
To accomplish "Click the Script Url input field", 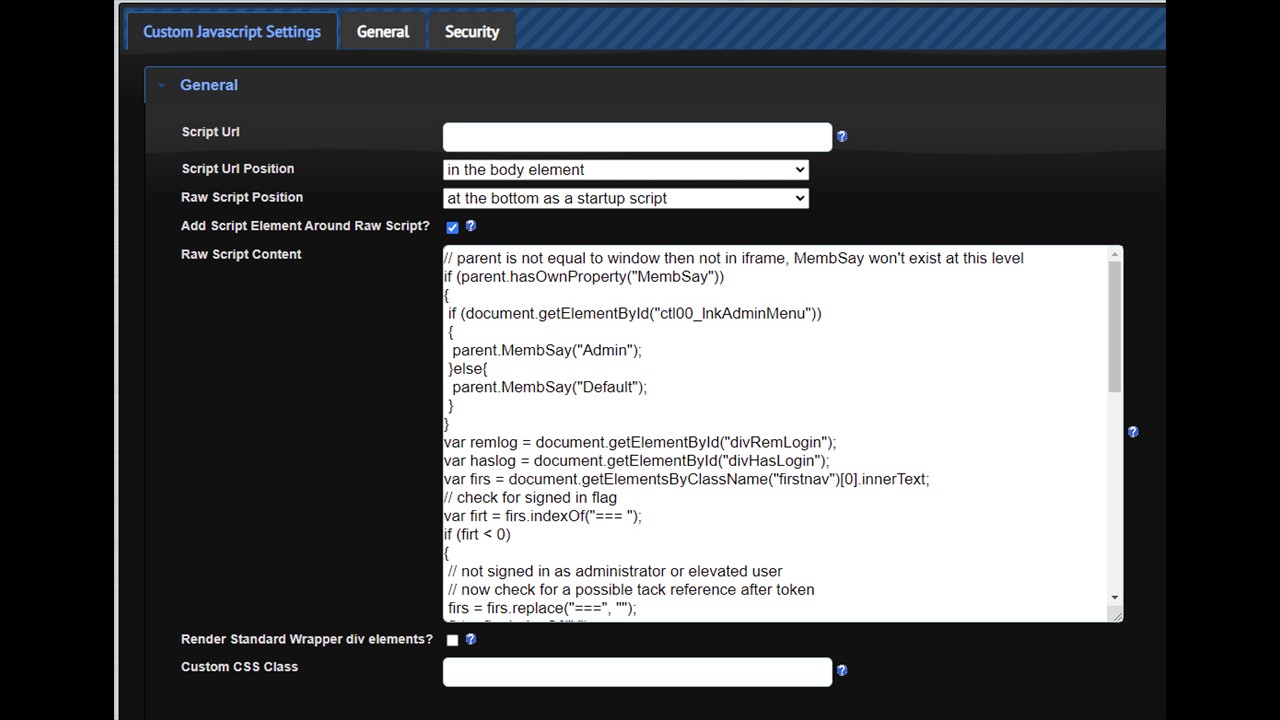I will (637, 137).
